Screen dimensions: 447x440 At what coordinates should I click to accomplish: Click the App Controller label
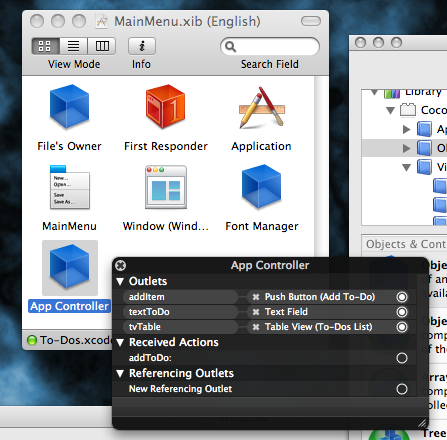69,306
